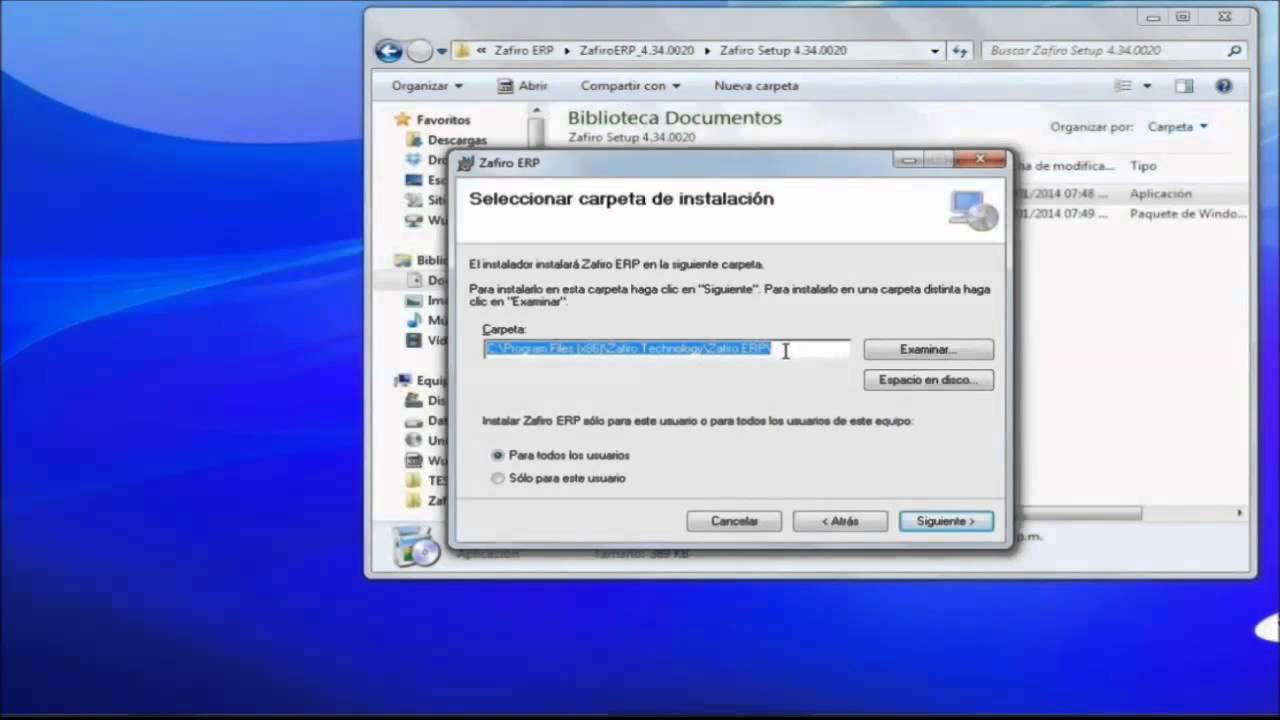
Task: Click Favoritos star icon in sidebar
Action: pyautogui.click(x=403, y=119)
